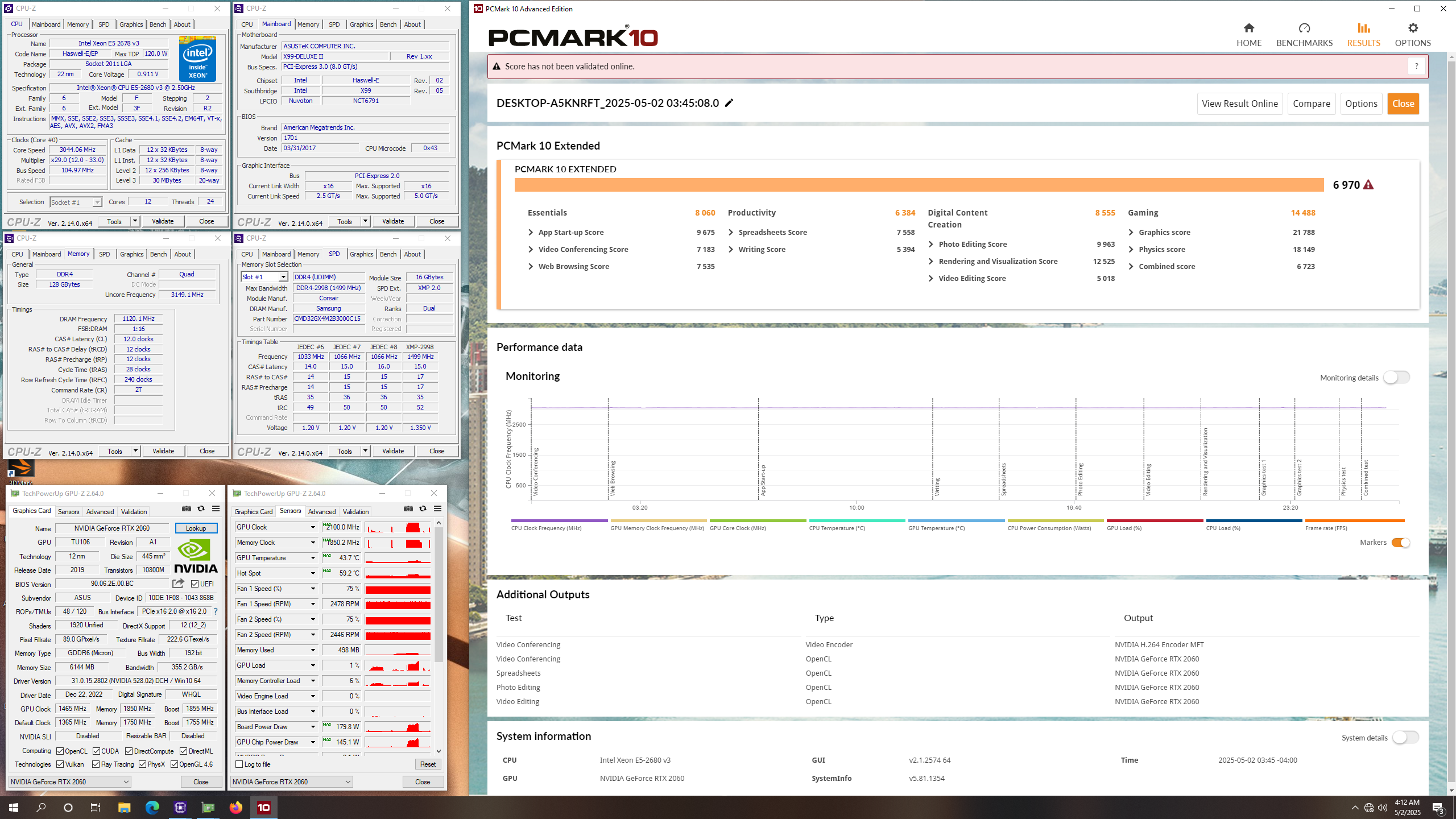The width and height of the screenshot is (1456, 819).
Task: Launch Microsoft Edge from the taskbar
Action: tap(152, 807)
